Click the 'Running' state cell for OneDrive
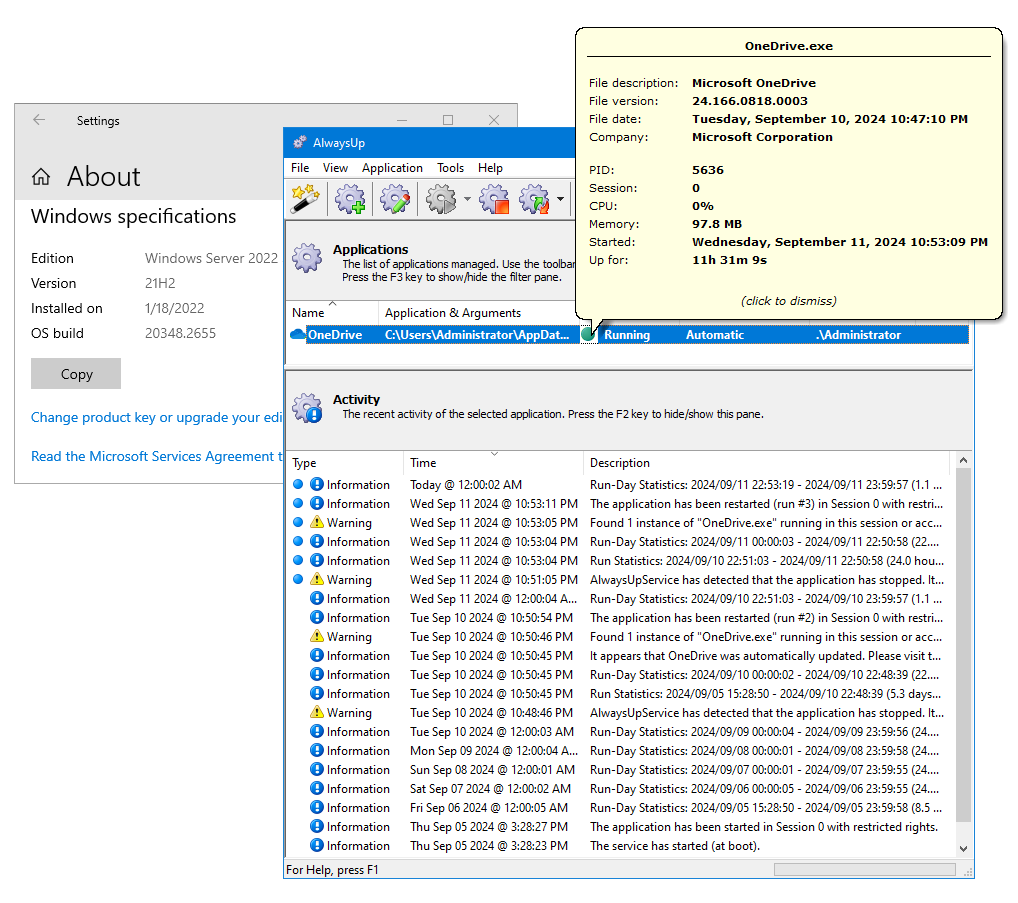The image size is (1018, 903). pos(627,335)
